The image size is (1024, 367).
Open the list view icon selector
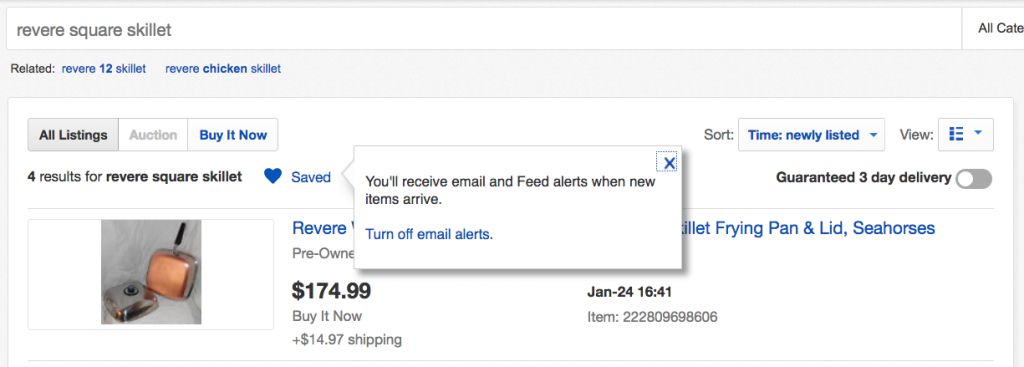tap(956, 135)
